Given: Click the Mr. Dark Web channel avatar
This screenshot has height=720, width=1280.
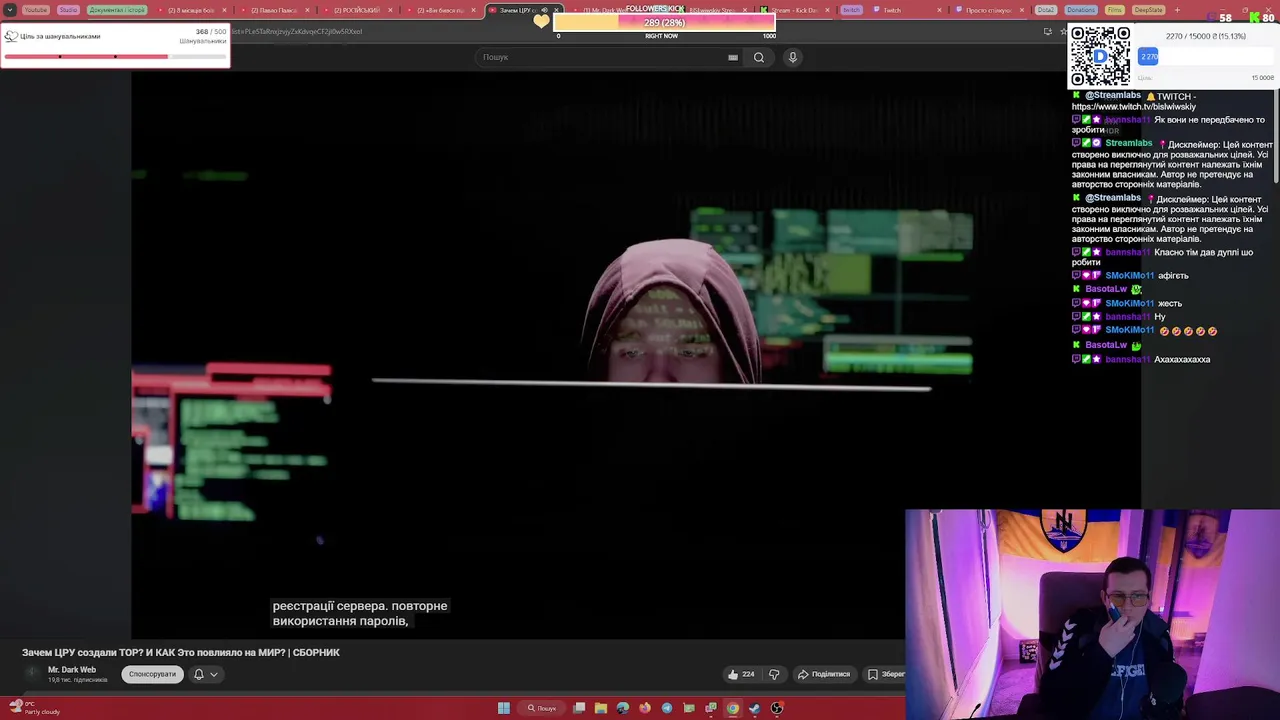Looking at the screenshot, I should click(x=32, y=674).
